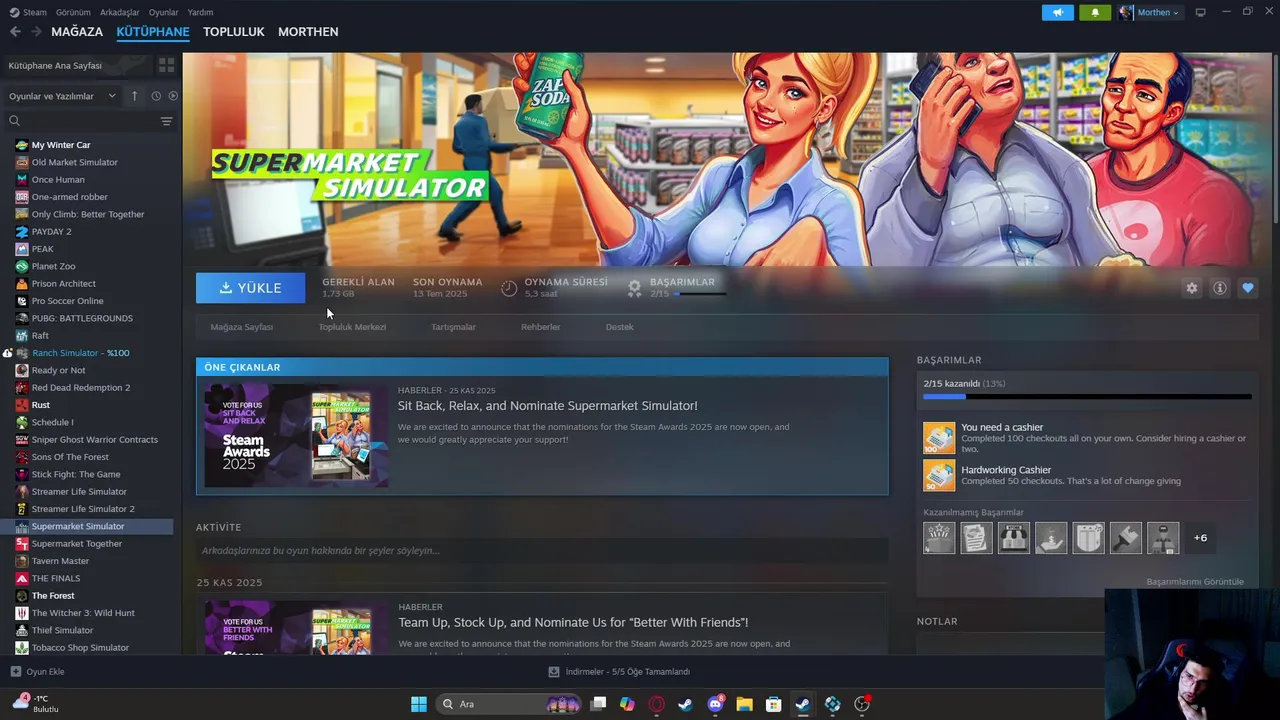Click the Planet Zoo game icon
Screen dimensions: 1280x720
click(22, 266)
